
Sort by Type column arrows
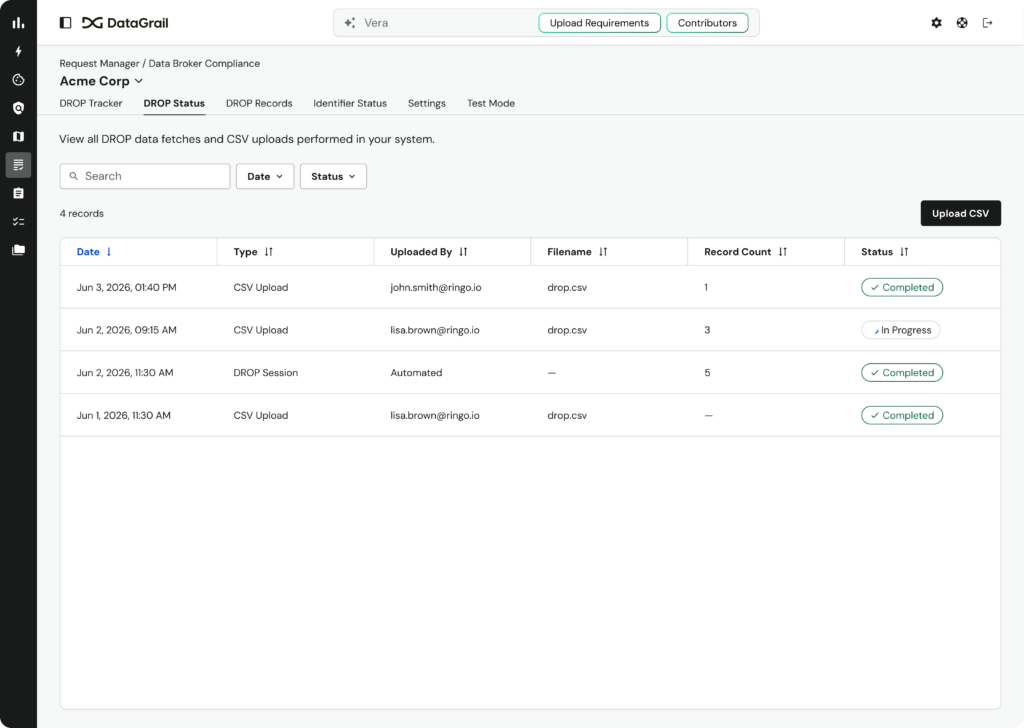pos(268,252)
